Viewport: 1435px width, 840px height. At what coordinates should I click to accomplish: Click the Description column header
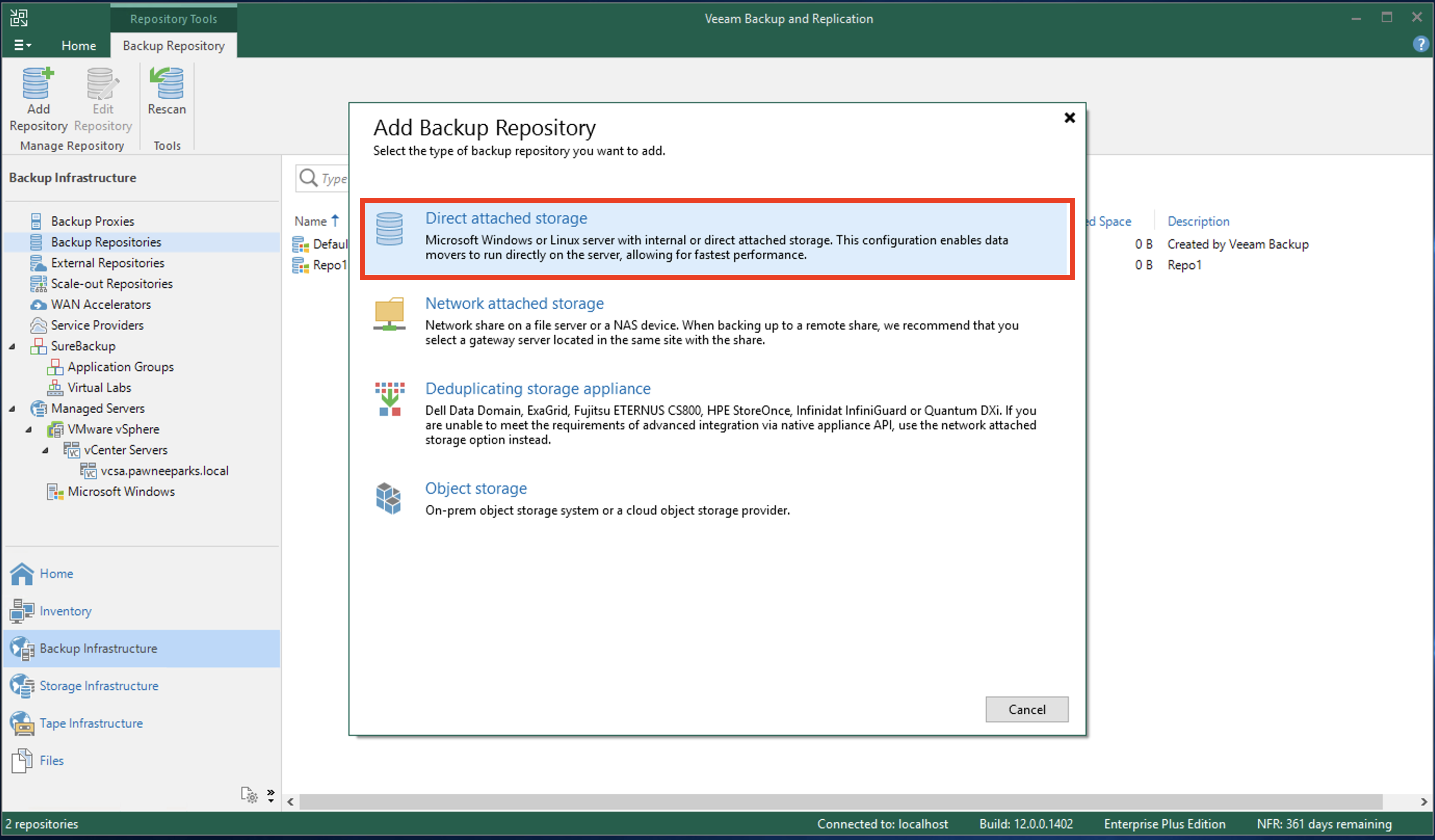[x=1198, y=221]
